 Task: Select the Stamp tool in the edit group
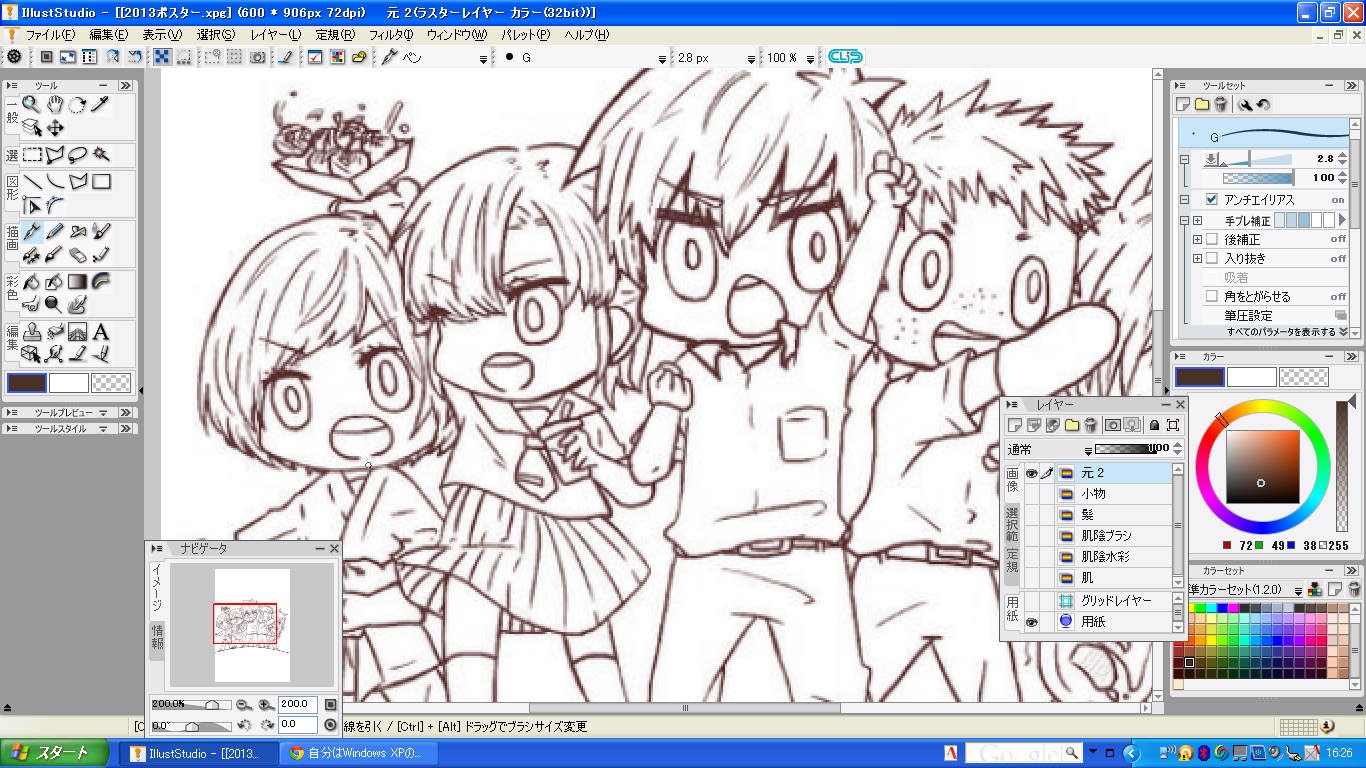32,332
